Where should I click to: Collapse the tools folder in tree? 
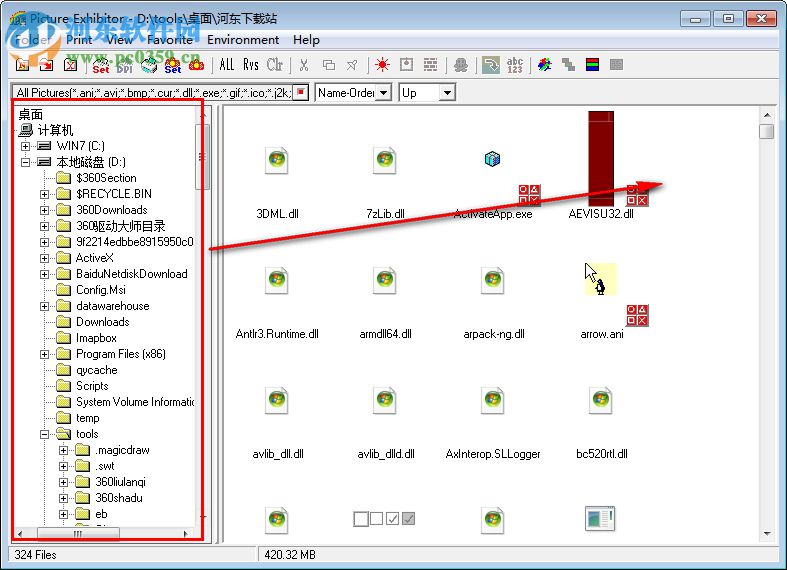pyautogui.click(x=45, y=434)
